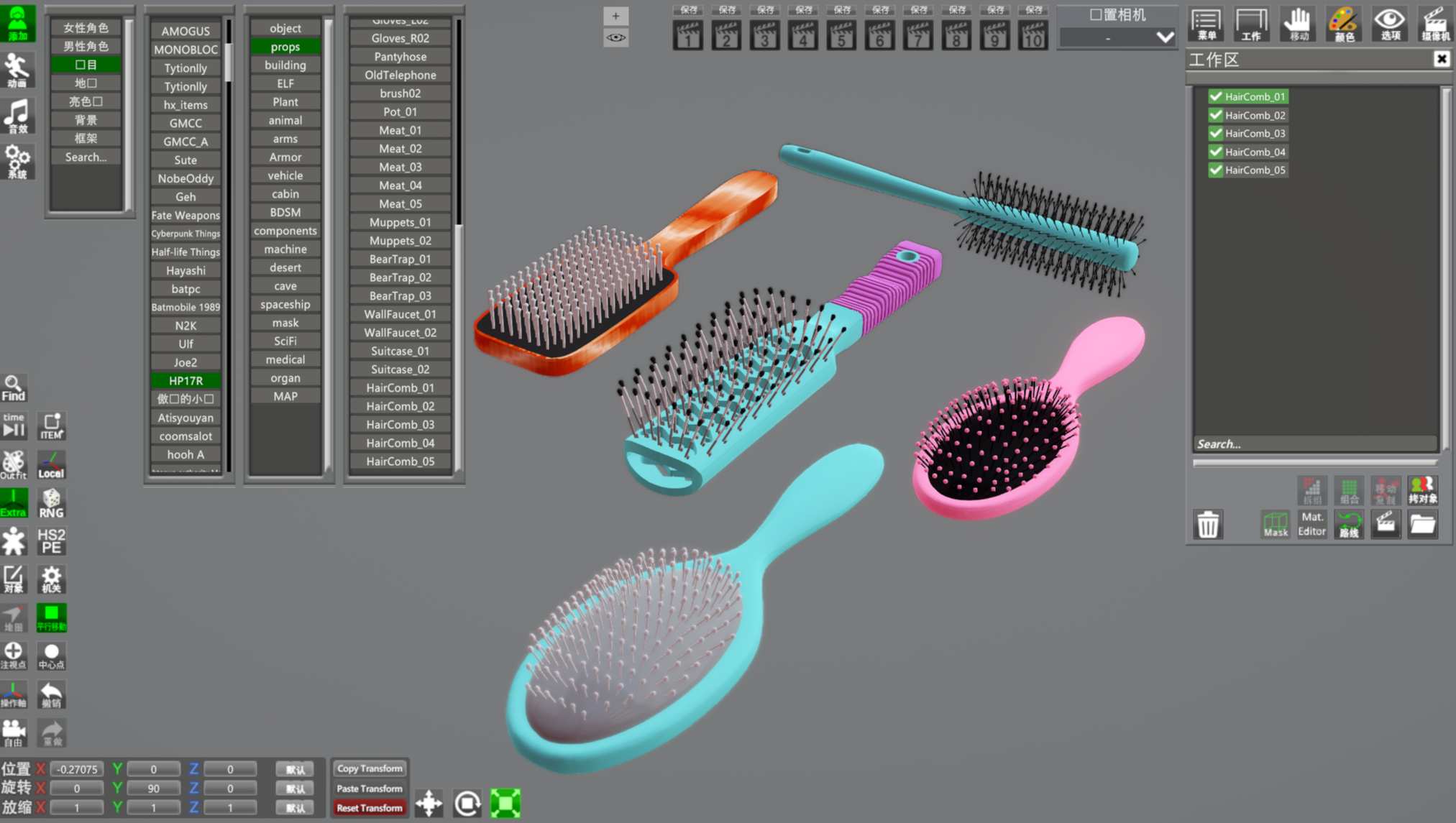Open the 系统 system settings icon
The image size is (1456, 823).
point(17,161)
